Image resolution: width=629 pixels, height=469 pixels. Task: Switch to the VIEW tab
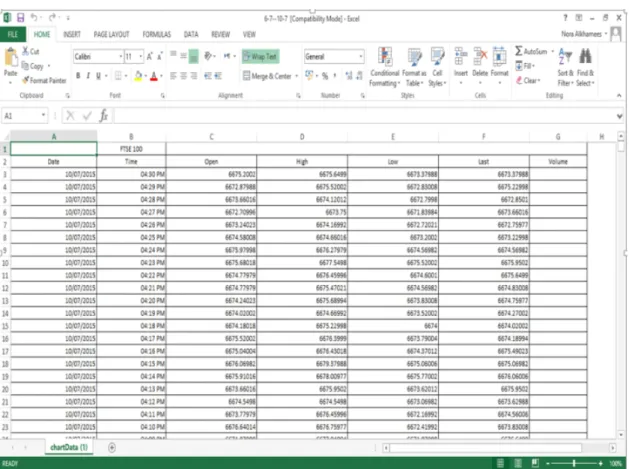[249, 35]
